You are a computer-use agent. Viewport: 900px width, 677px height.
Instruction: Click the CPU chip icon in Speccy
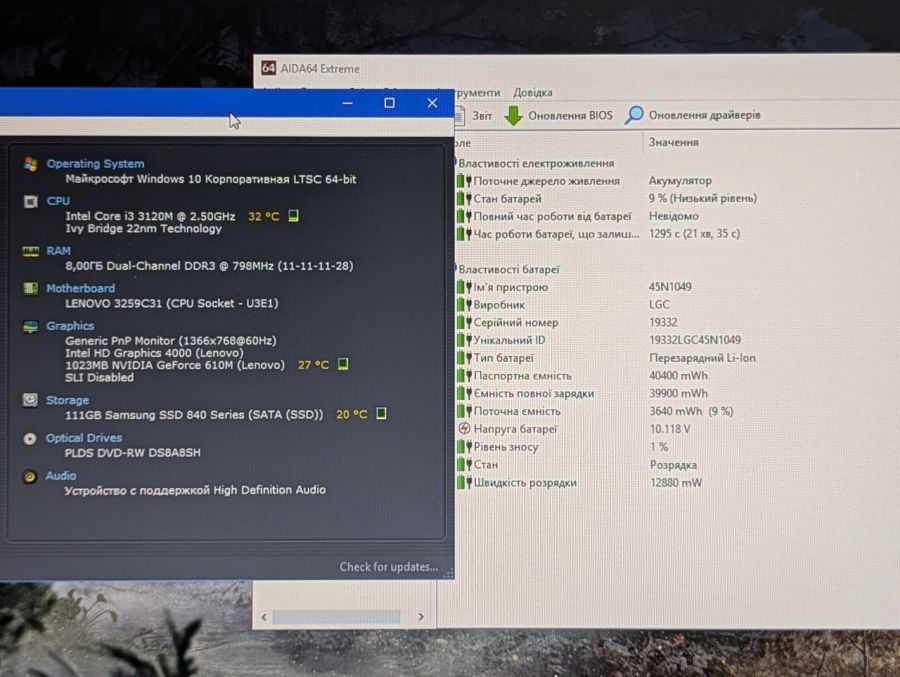(x=30, y=202)
